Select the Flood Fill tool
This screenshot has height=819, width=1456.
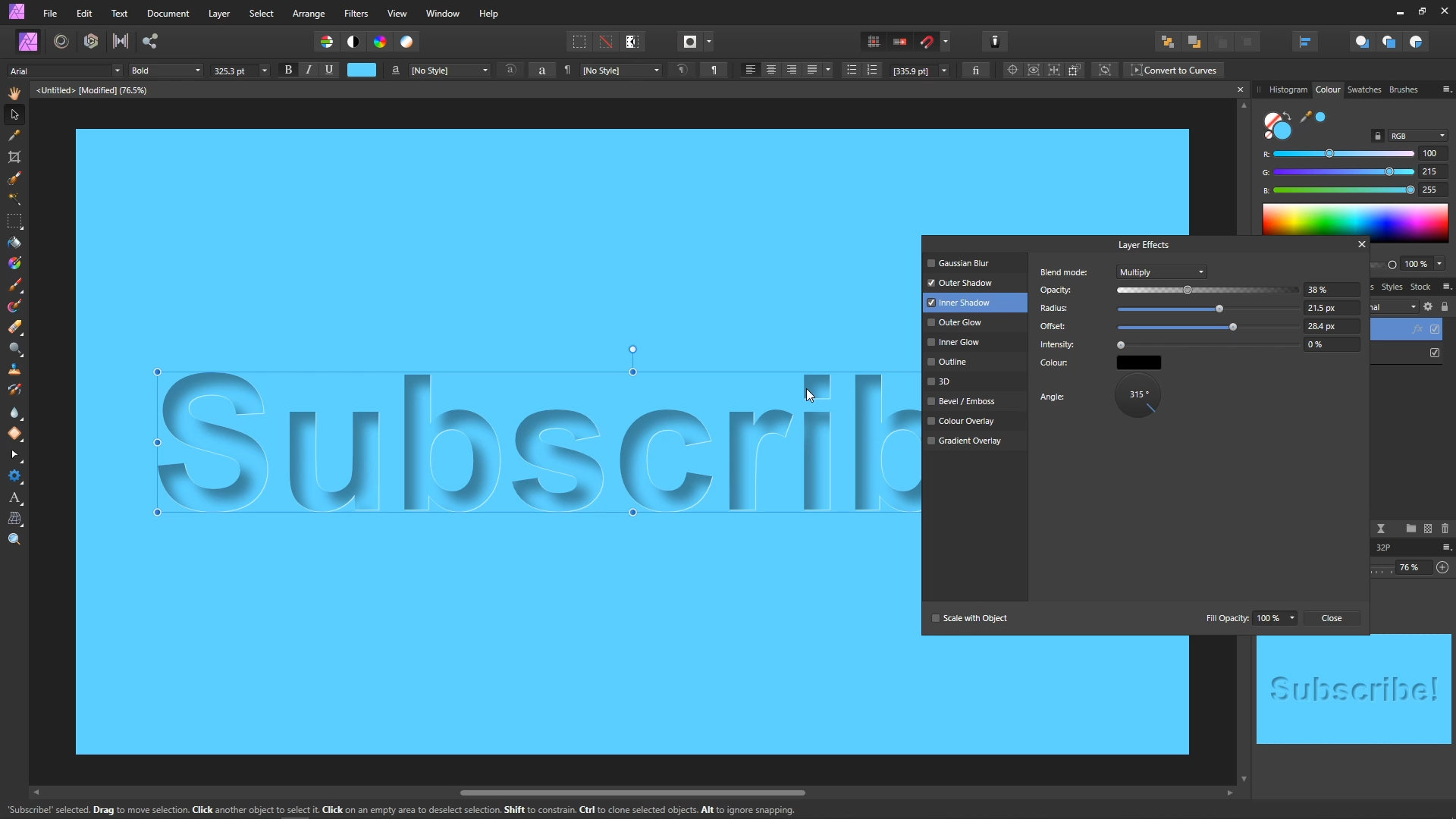[14, 243]
